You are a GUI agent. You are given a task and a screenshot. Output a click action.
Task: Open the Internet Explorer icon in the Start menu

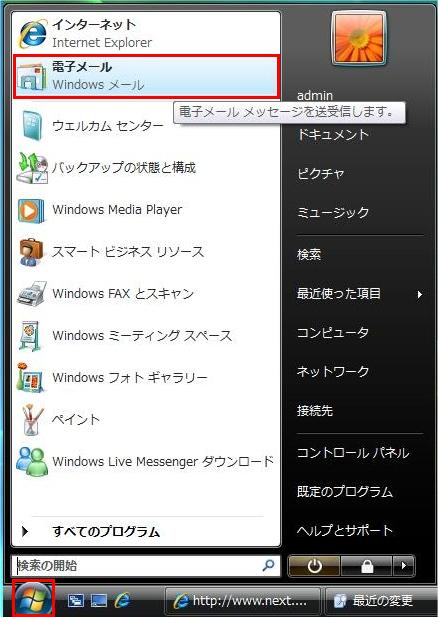click(x=33, y=34)
